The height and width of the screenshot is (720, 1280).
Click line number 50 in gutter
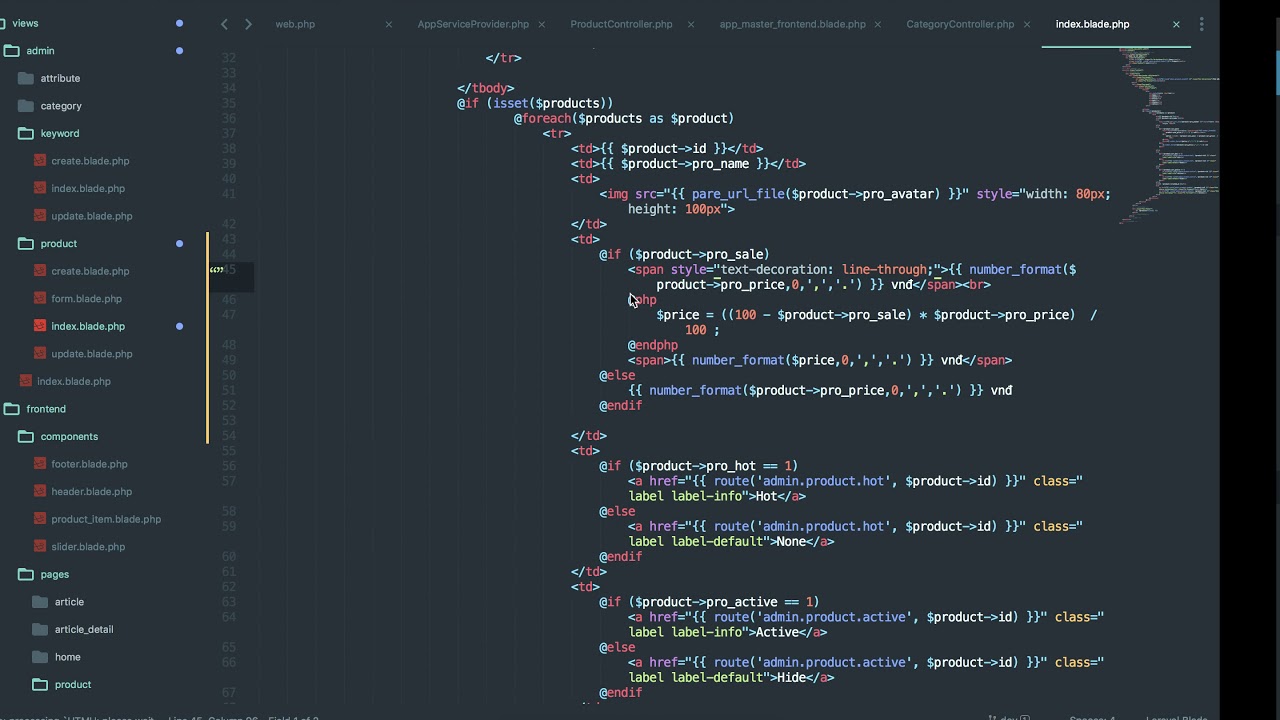click(229, 375)
